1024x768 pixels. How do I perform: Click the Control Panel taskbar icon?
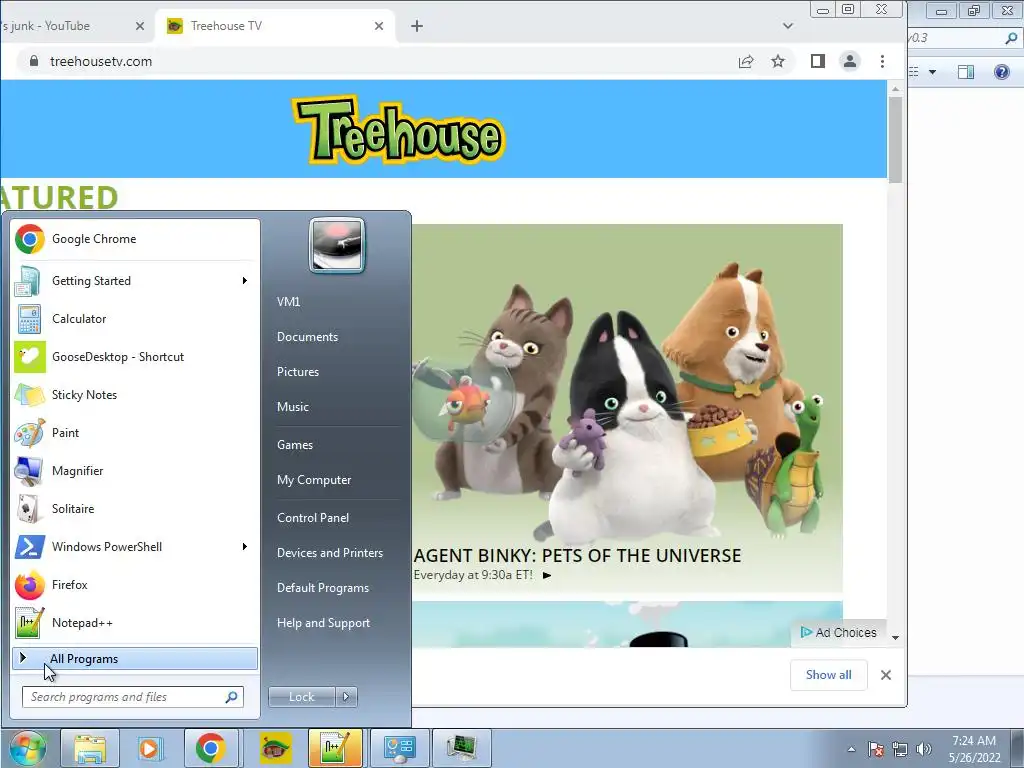(398, 748)
